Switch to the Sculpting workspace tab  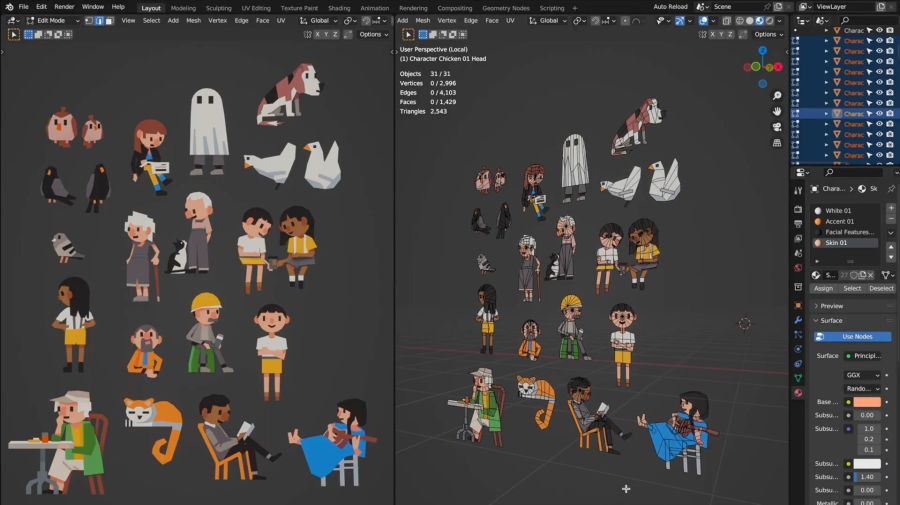pos(218,7)
